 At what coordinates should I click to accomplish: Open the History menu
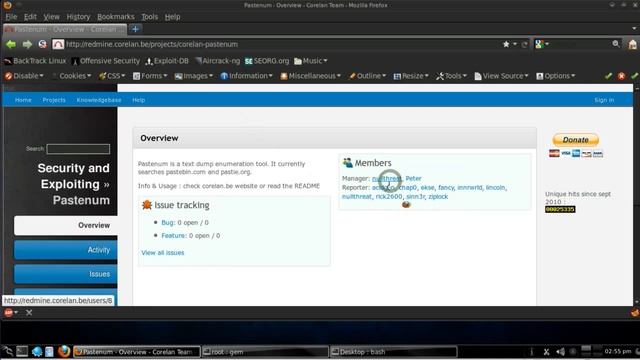(78, 17)
